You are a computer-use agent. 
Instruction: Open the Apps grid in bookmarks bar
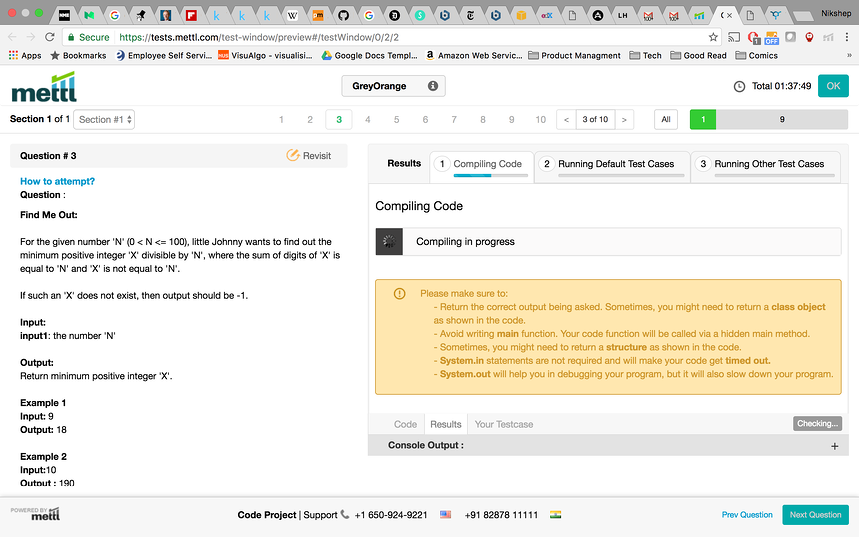tap(25, 55)
